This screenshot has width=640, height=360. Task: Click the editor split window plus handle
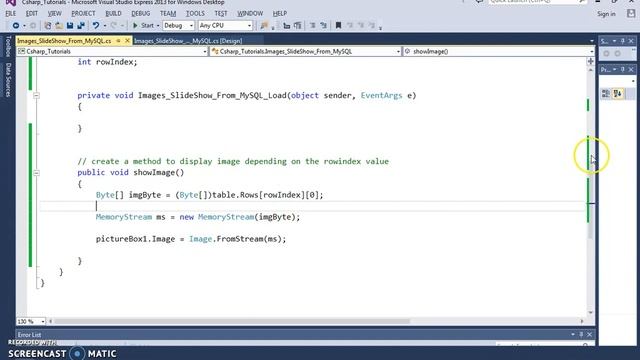coord(591,61)
